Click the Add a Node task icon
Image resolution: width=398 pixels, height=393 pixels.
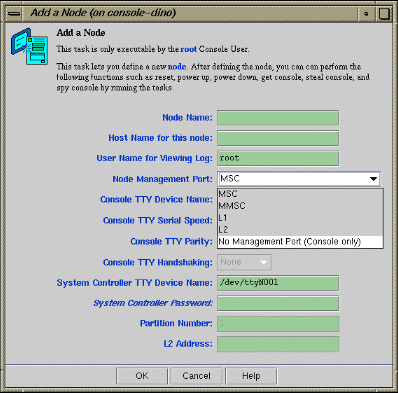[x=29, y=46]
